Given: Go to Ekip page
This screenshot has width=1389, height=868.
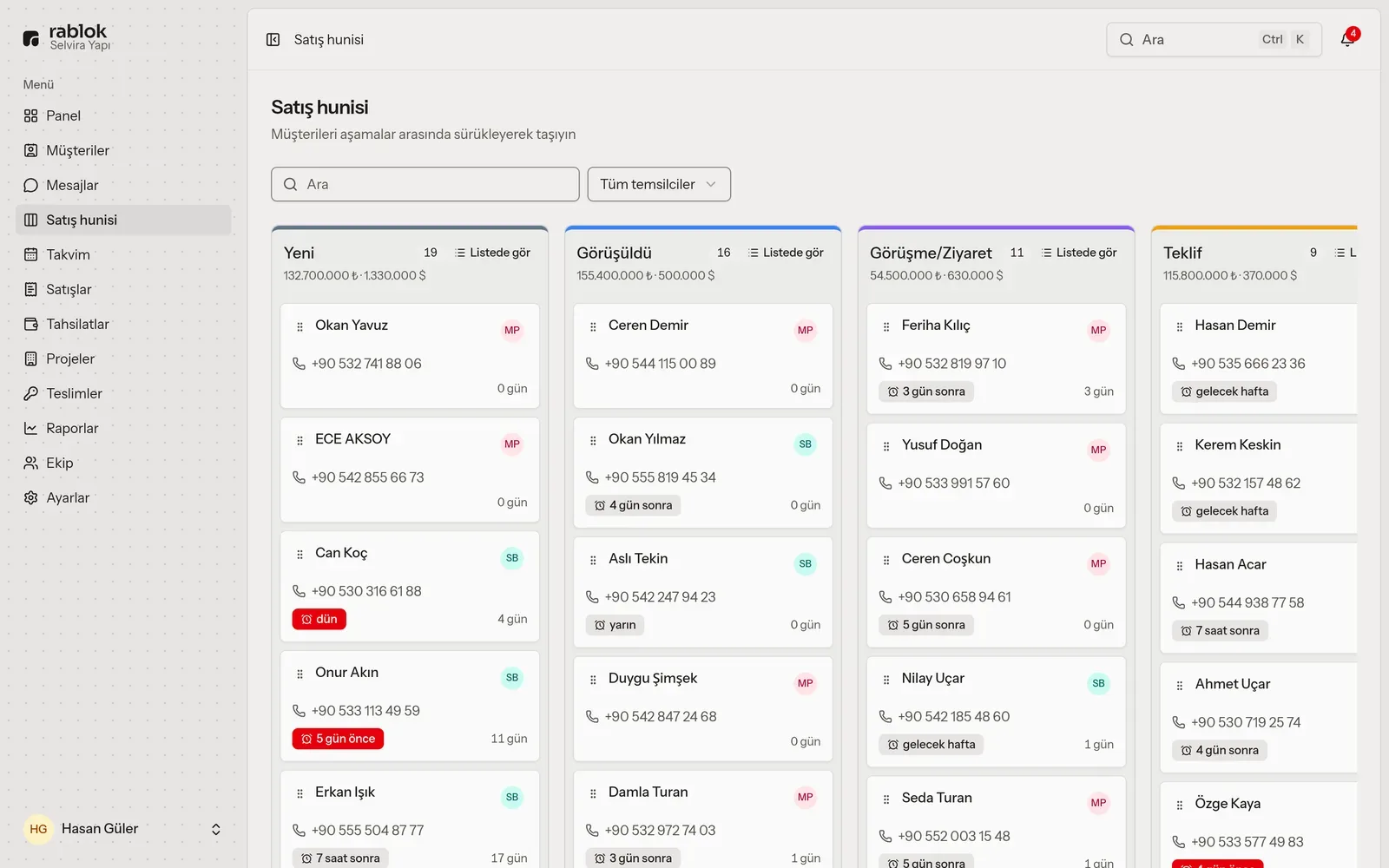Looking at the screenshot, I should [x=123, y=463].
